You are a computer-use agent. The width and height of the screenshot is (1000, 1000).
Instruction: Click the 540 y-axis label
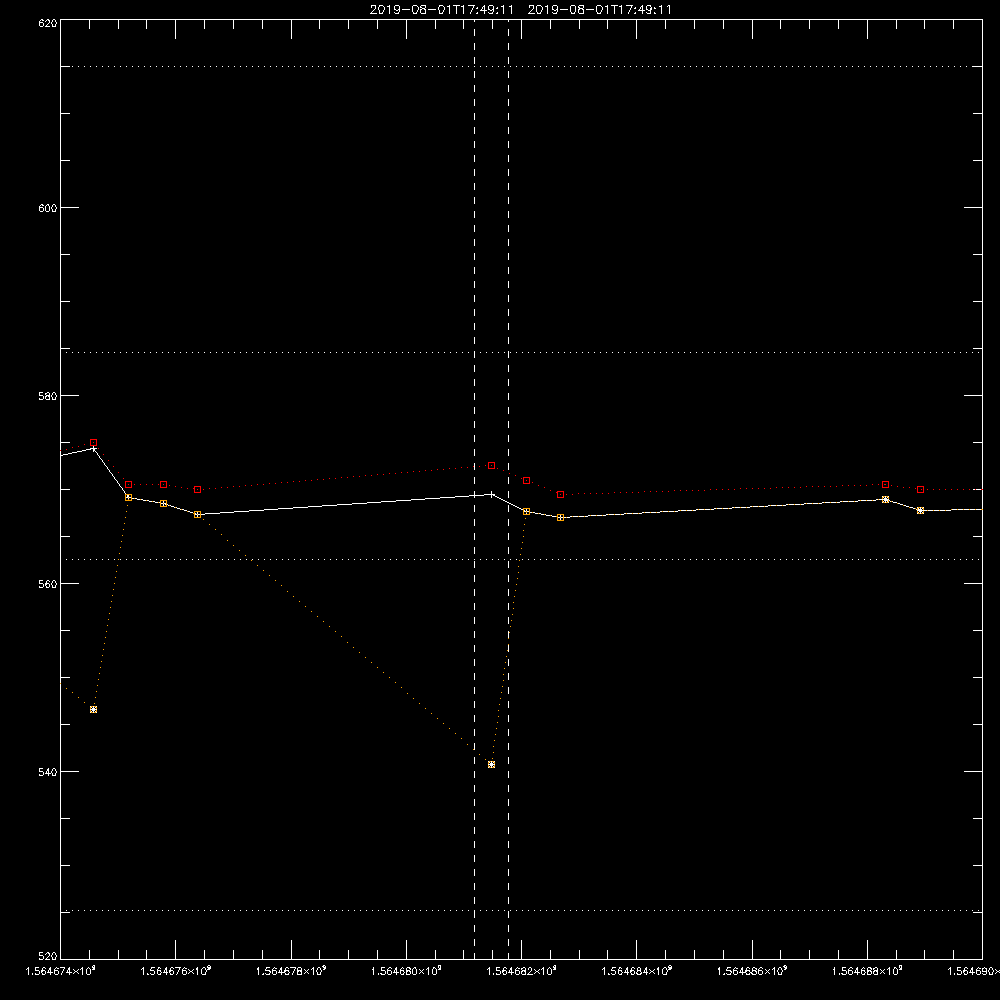pyautogui.click(x=48, y=772)
